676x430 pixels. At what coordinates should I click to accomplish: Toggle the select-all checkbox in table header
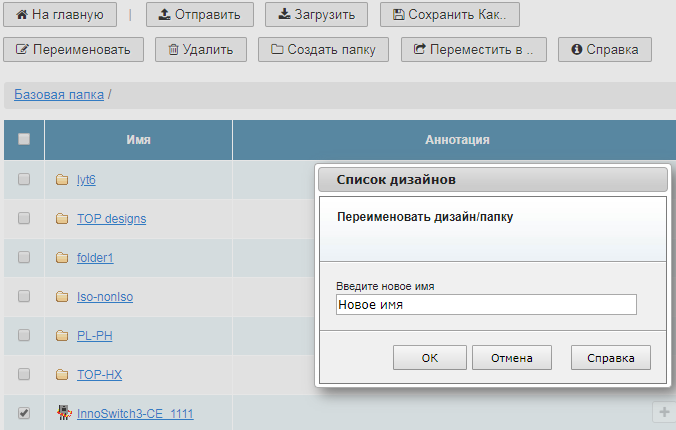click(x=24, y=139)
